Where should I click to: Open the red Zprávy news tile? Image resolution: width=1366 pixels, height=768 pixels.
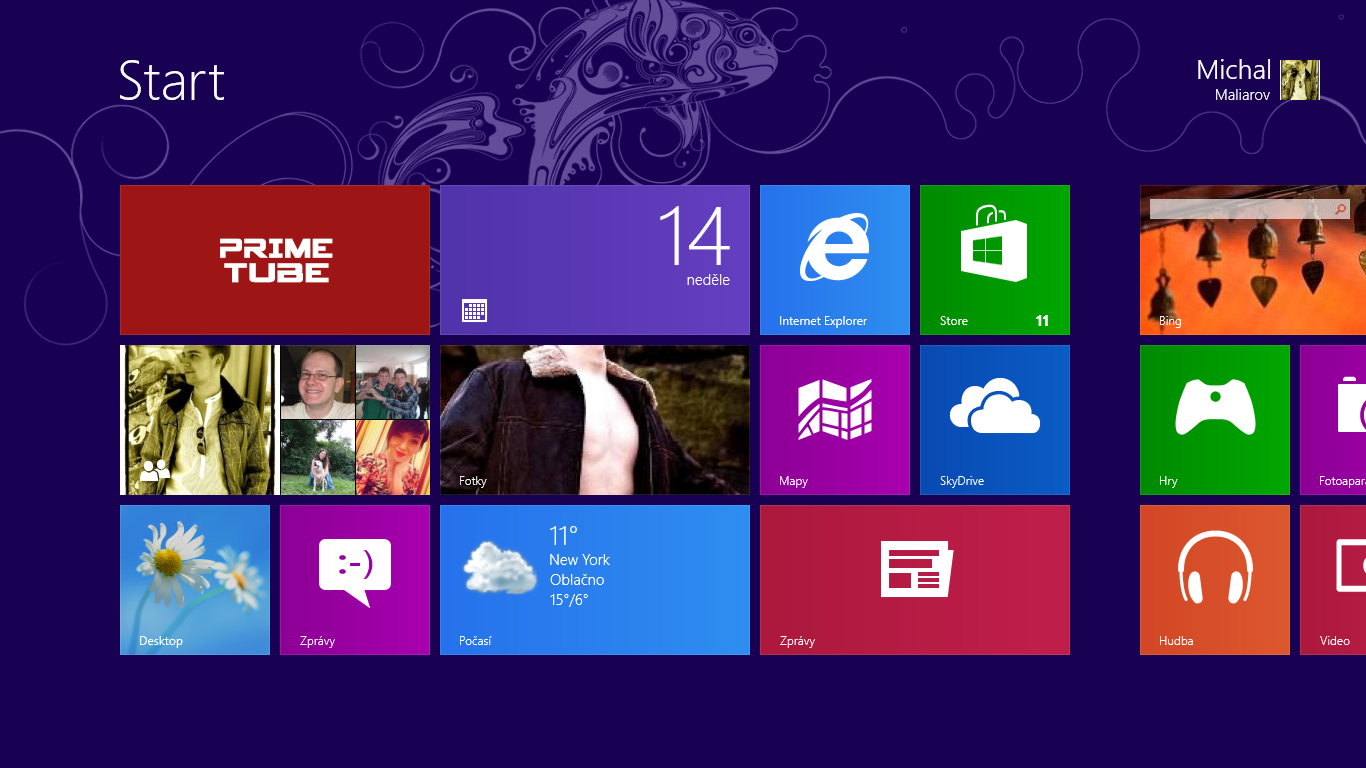914,580
